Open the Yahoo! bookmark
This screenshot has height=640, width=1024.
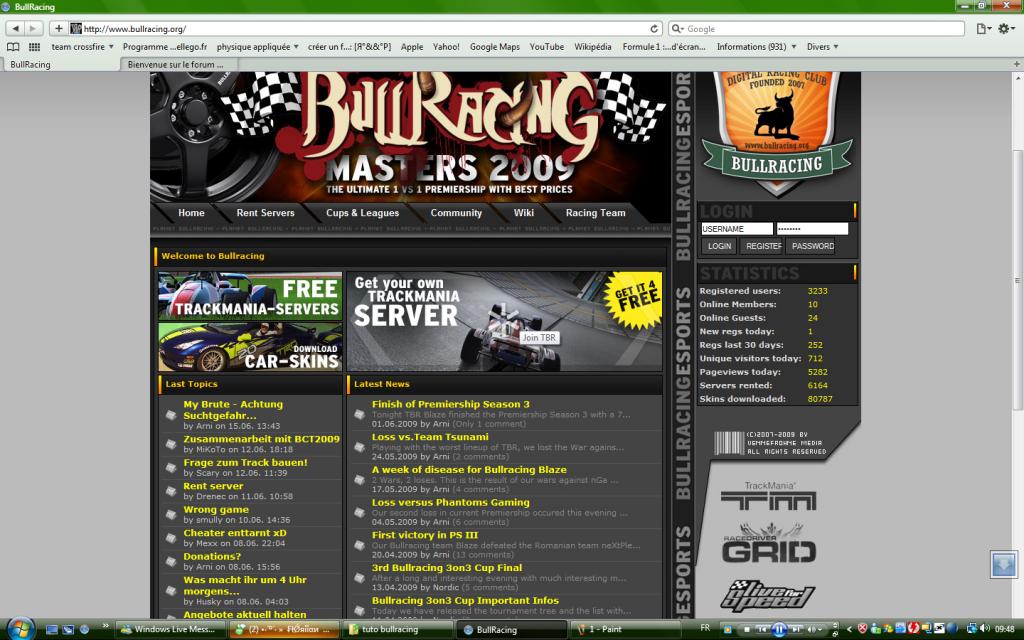coord(446,47)
